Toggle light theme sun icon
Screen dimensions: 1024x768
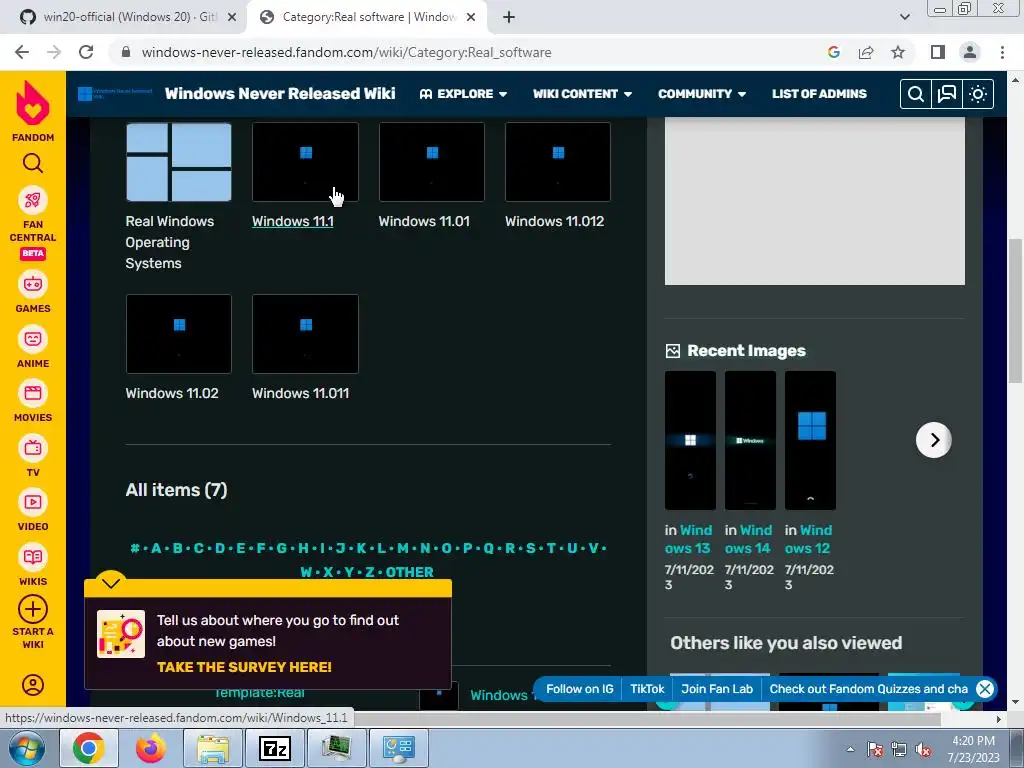coord(978,94)
